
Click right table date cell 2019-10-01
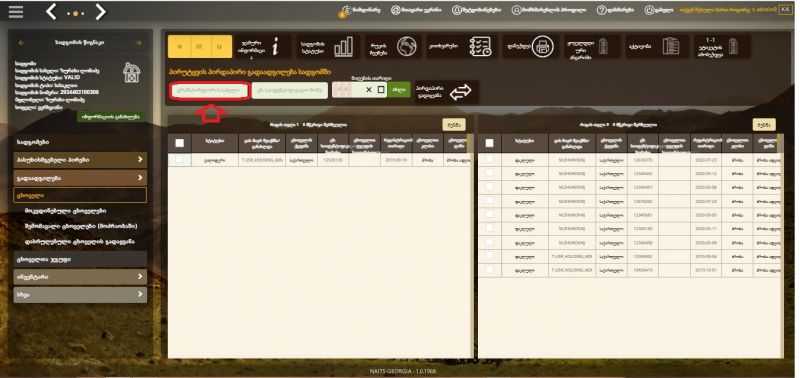pyautogui.click(x=706, y=270)
